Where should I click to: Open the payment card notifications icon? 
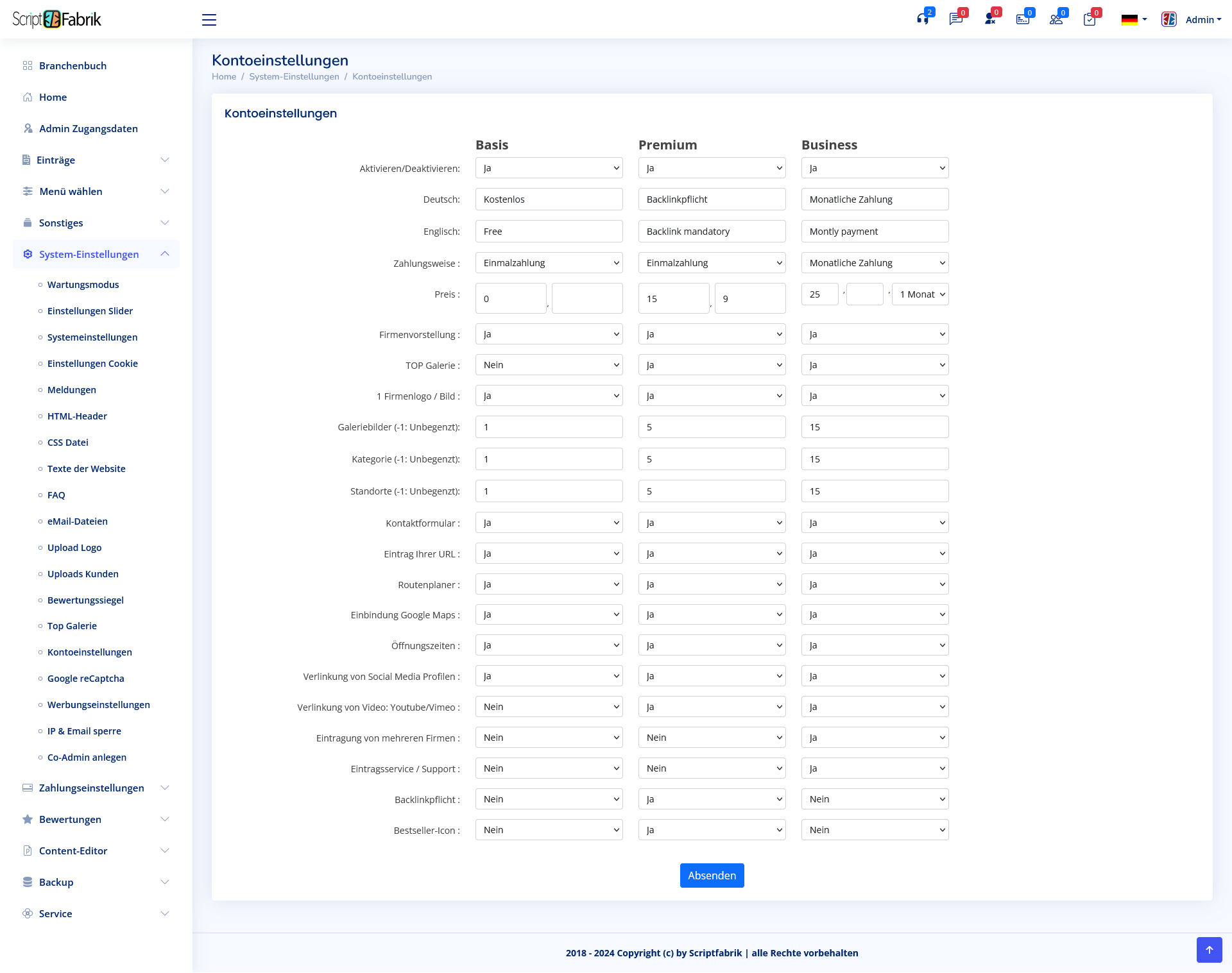pos(1023,19)
